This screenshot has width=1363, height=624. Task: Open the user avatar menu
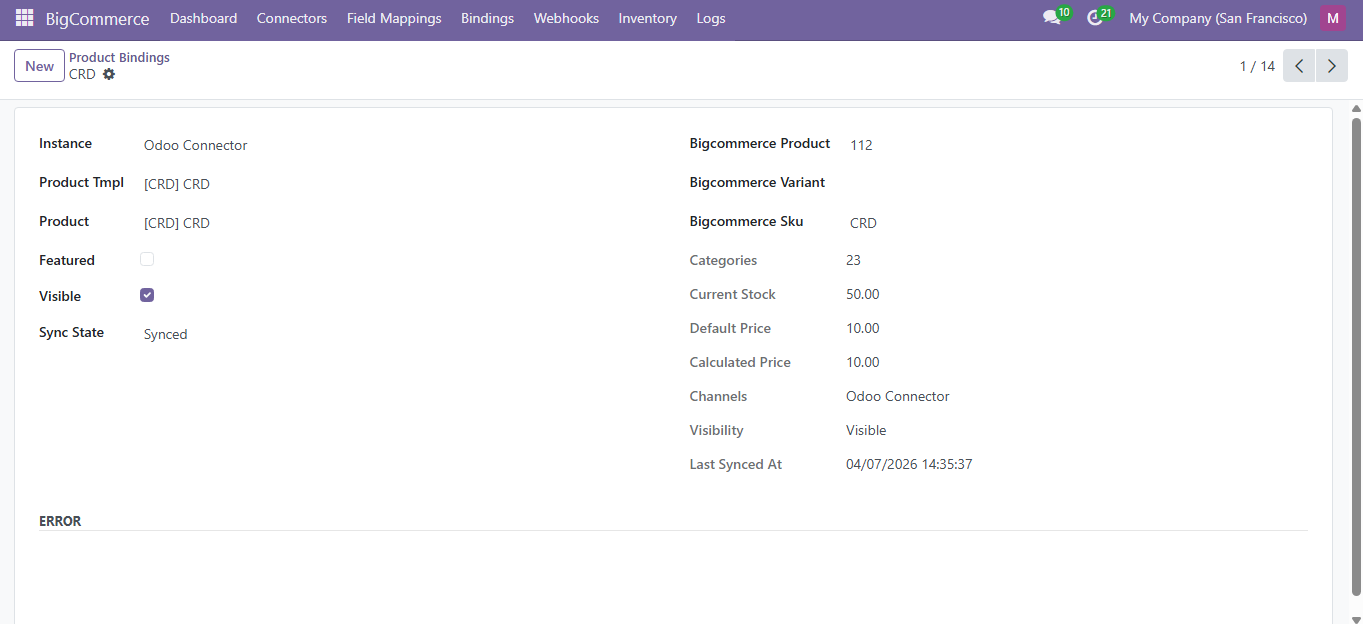coord(1332,18)
